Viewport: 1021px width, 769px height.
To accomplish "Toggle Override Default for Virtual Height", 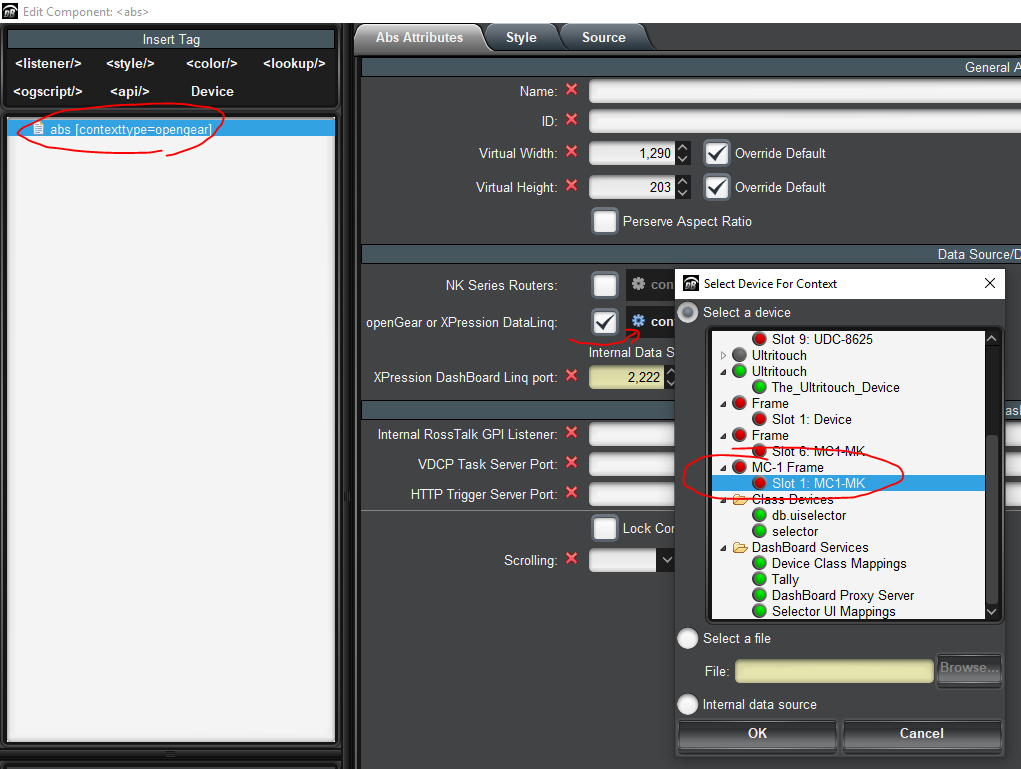I will (x=716, y=188).
